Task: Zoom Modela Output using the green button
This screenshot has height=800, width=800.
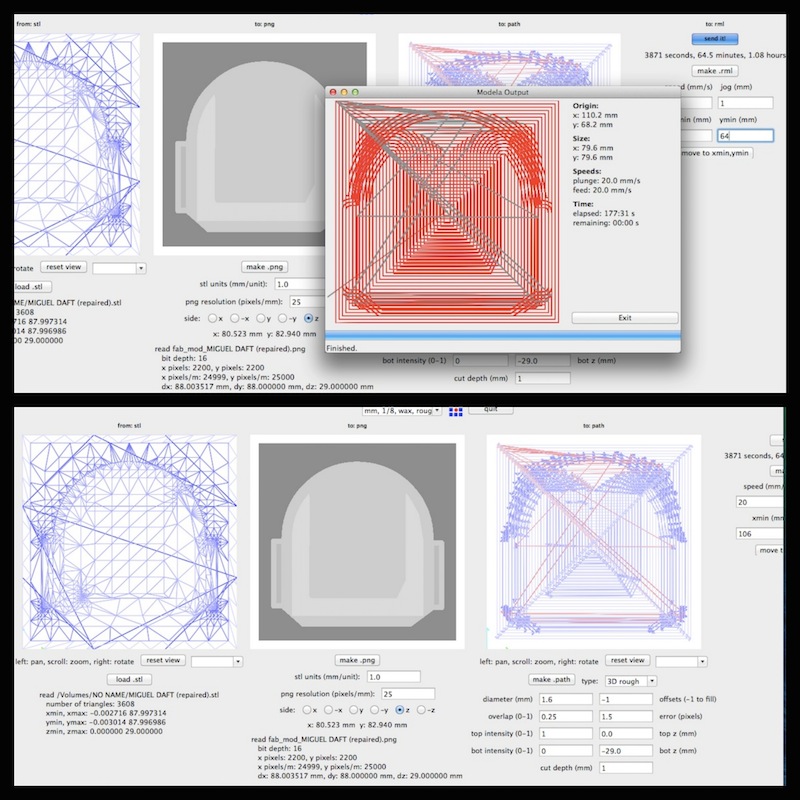Action: click(355, 92)
